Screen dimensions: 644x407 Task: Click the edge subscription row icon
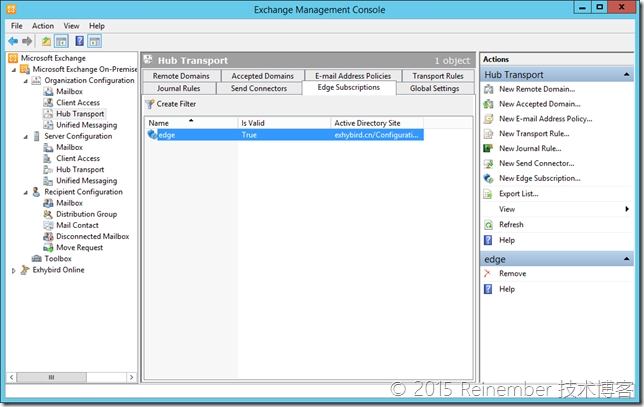[x=152, y=134]
